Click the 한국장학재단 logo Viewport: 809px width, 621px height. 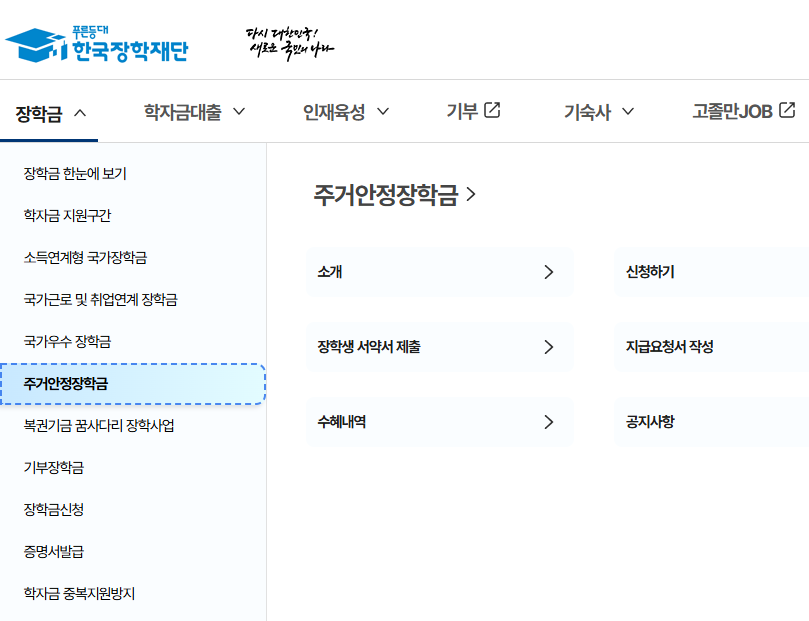(96, 43)
